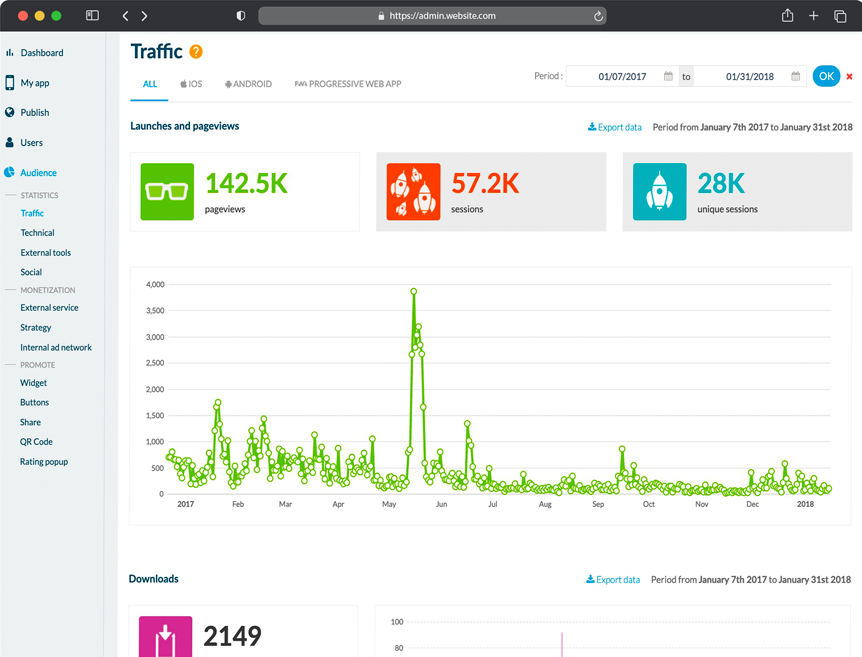Open the start date calendar picker

(668, 76)
